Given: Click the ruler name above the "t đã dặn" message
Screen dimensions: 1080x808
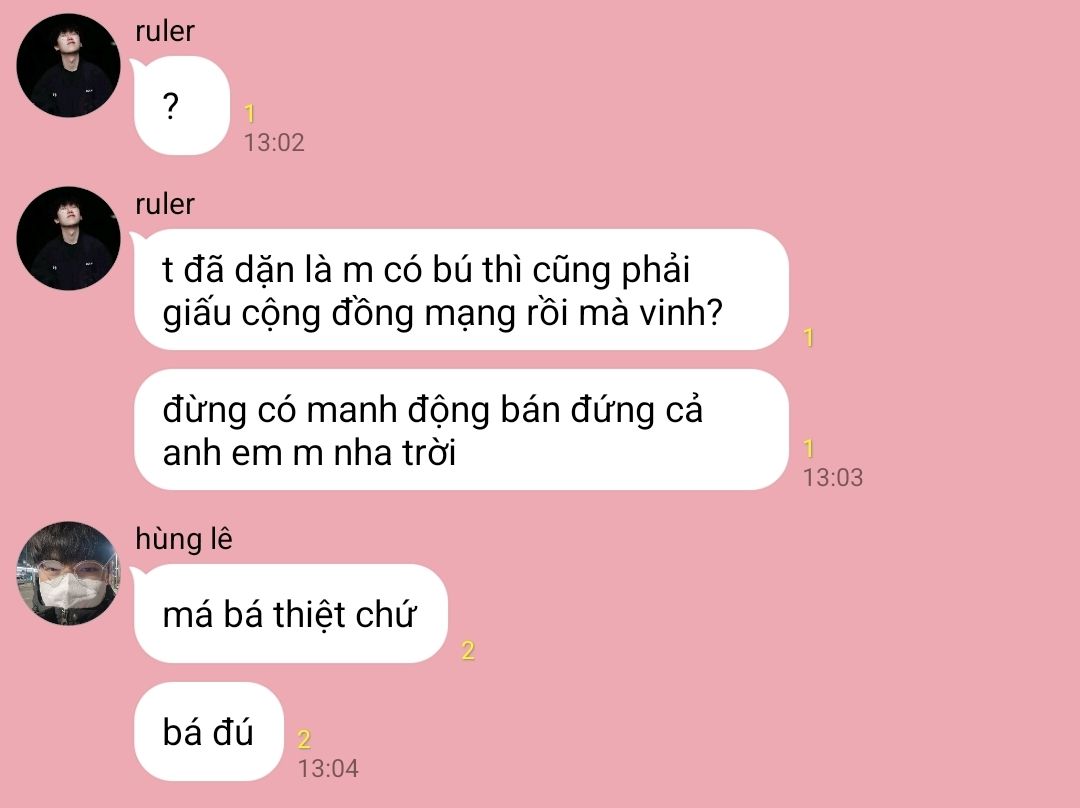Looking at the screenshot, I should pos(165,204).
